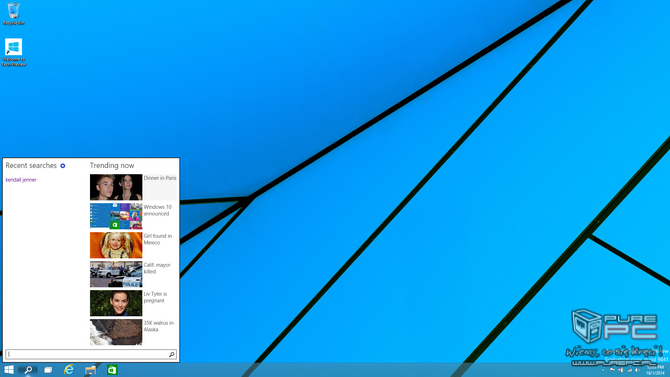The image size is (670, 377).
Task: Click the Search taskbar icon
Action: [28, 370]
